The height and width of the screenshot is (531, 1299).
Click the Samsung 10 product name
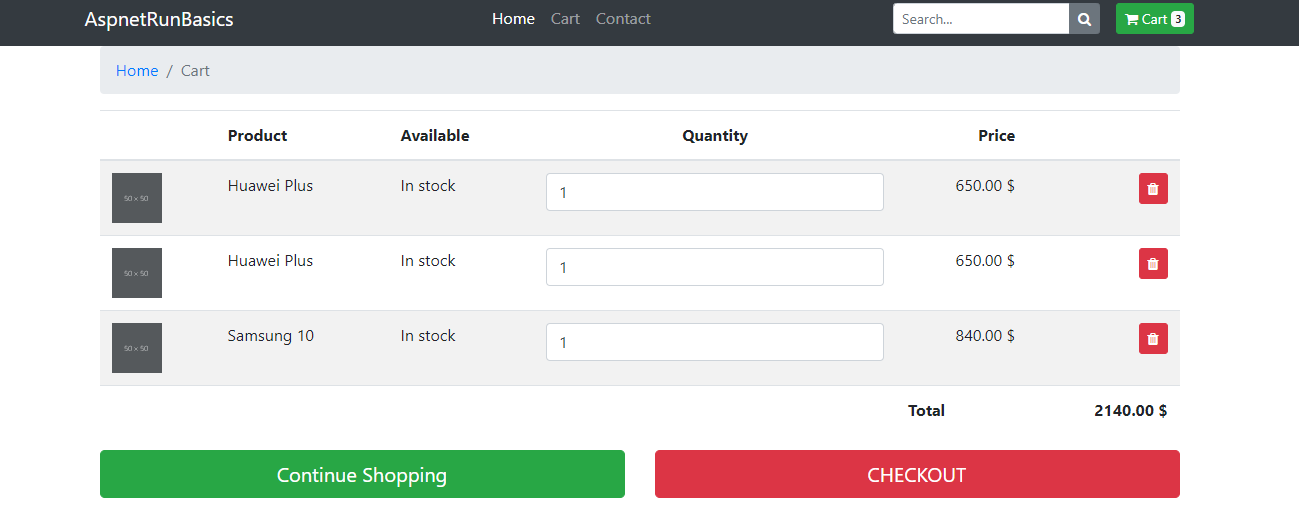pyautogui.click(x=271, y=336)
